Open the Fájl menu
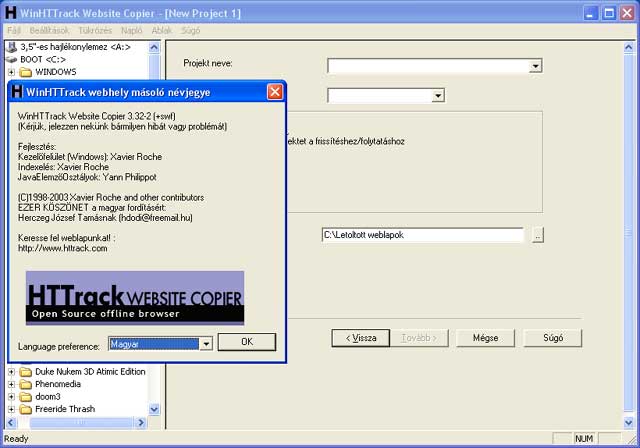The image size is (640, 448). 14,31
